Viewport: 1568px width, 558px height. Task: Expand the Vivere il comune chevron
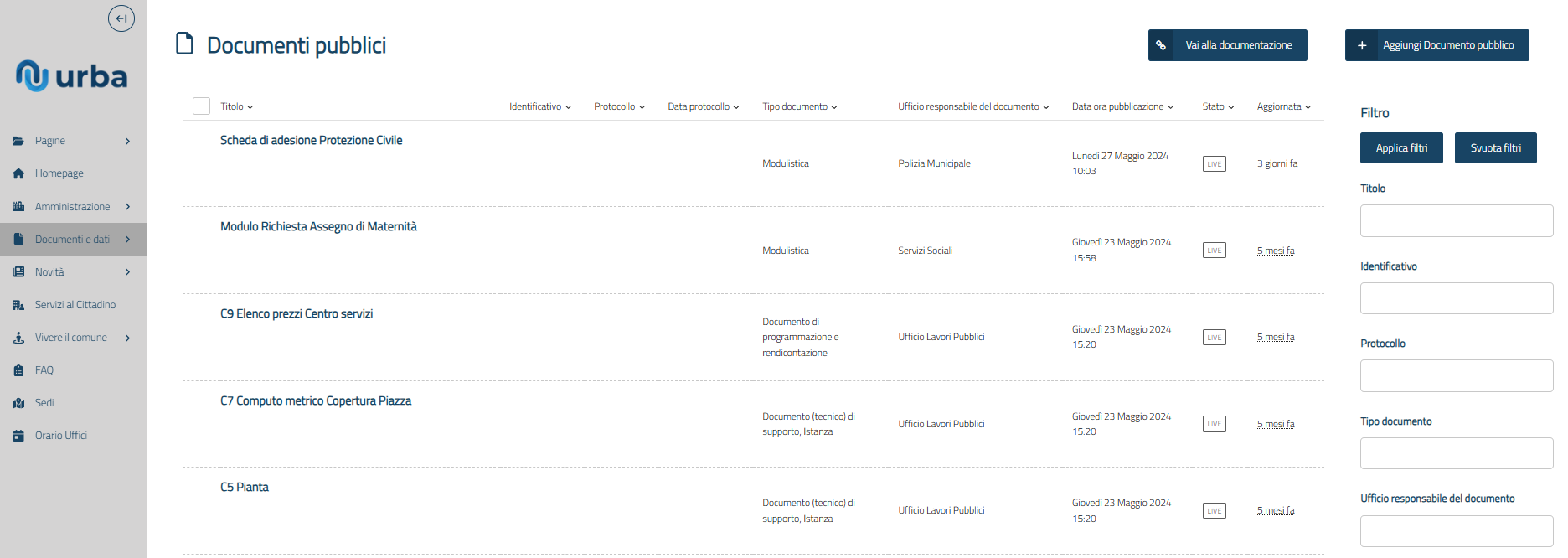(127, 338)
